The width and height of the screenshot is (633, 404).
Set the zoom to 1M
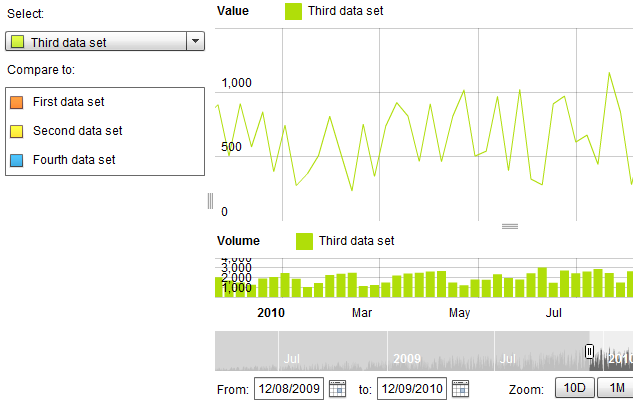(x=616, y=388)
